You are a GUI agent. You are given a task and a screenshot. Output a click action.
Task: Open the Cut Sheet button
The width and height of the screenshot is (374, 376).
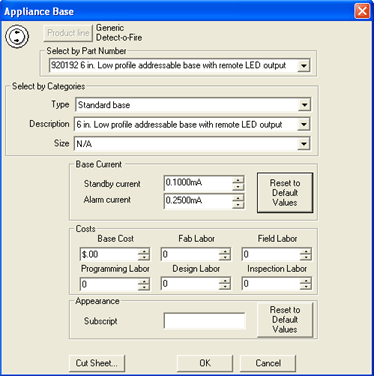97,363
